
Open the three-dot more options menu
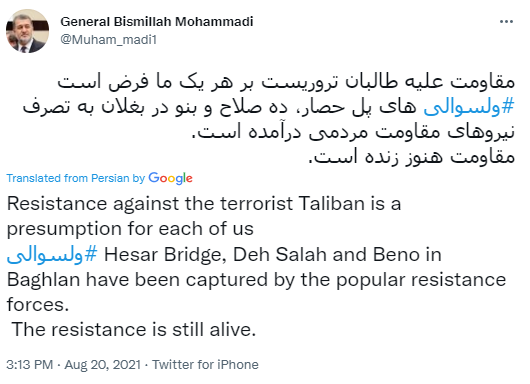point(506,22)
